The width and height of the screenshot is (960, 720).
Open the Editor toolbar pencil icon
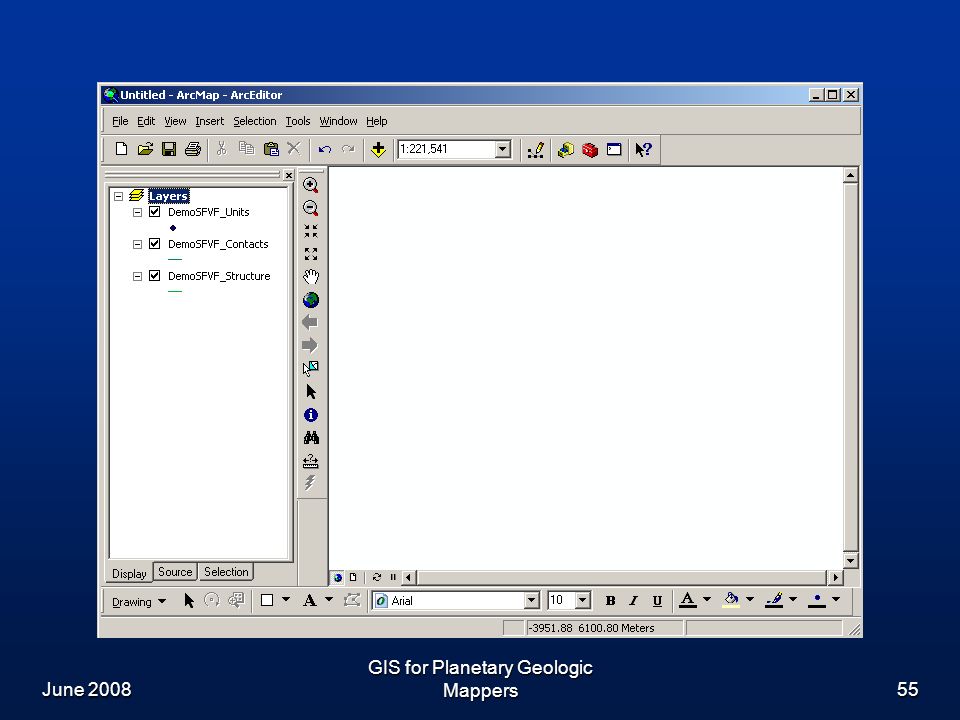click(536, 149)
